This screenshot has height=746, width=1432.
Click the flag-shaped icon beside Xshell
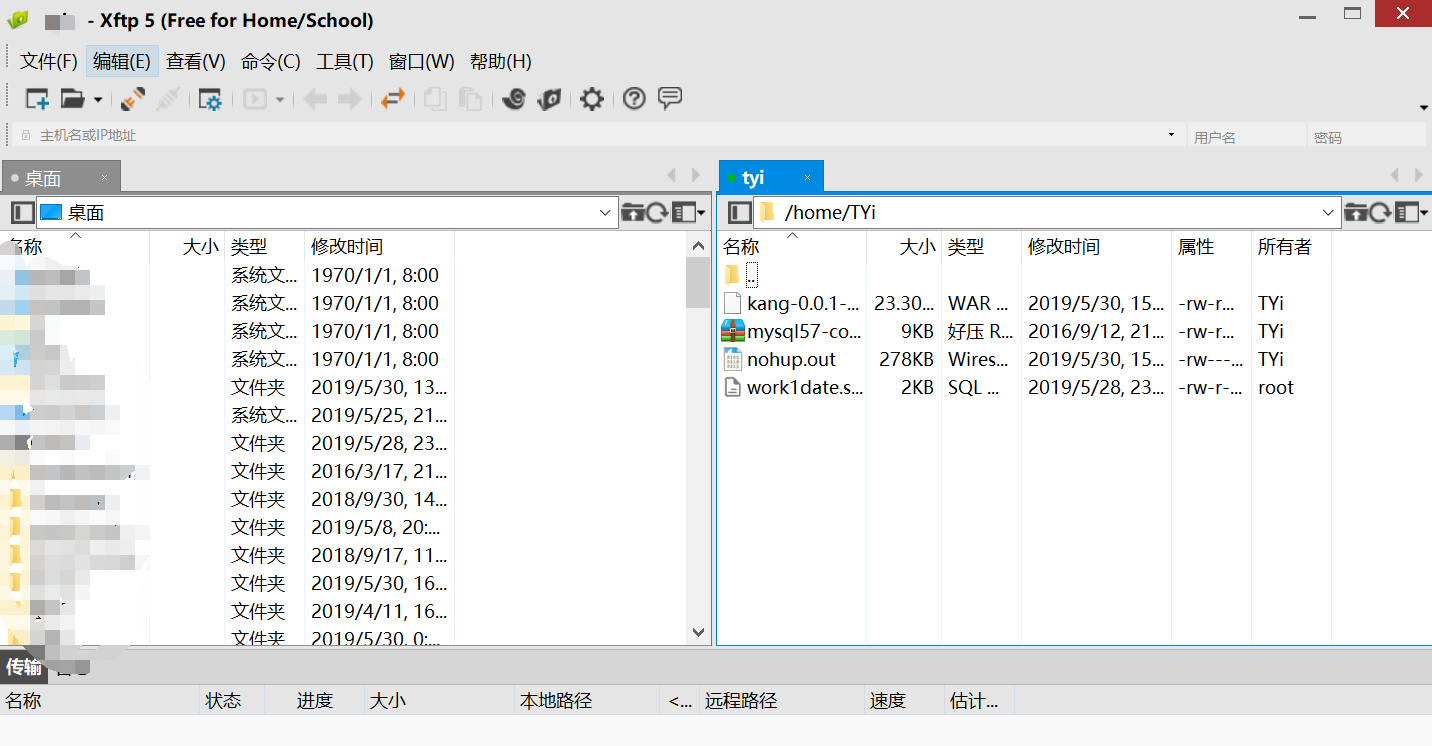pyautogui.click(x=549, y=99)
